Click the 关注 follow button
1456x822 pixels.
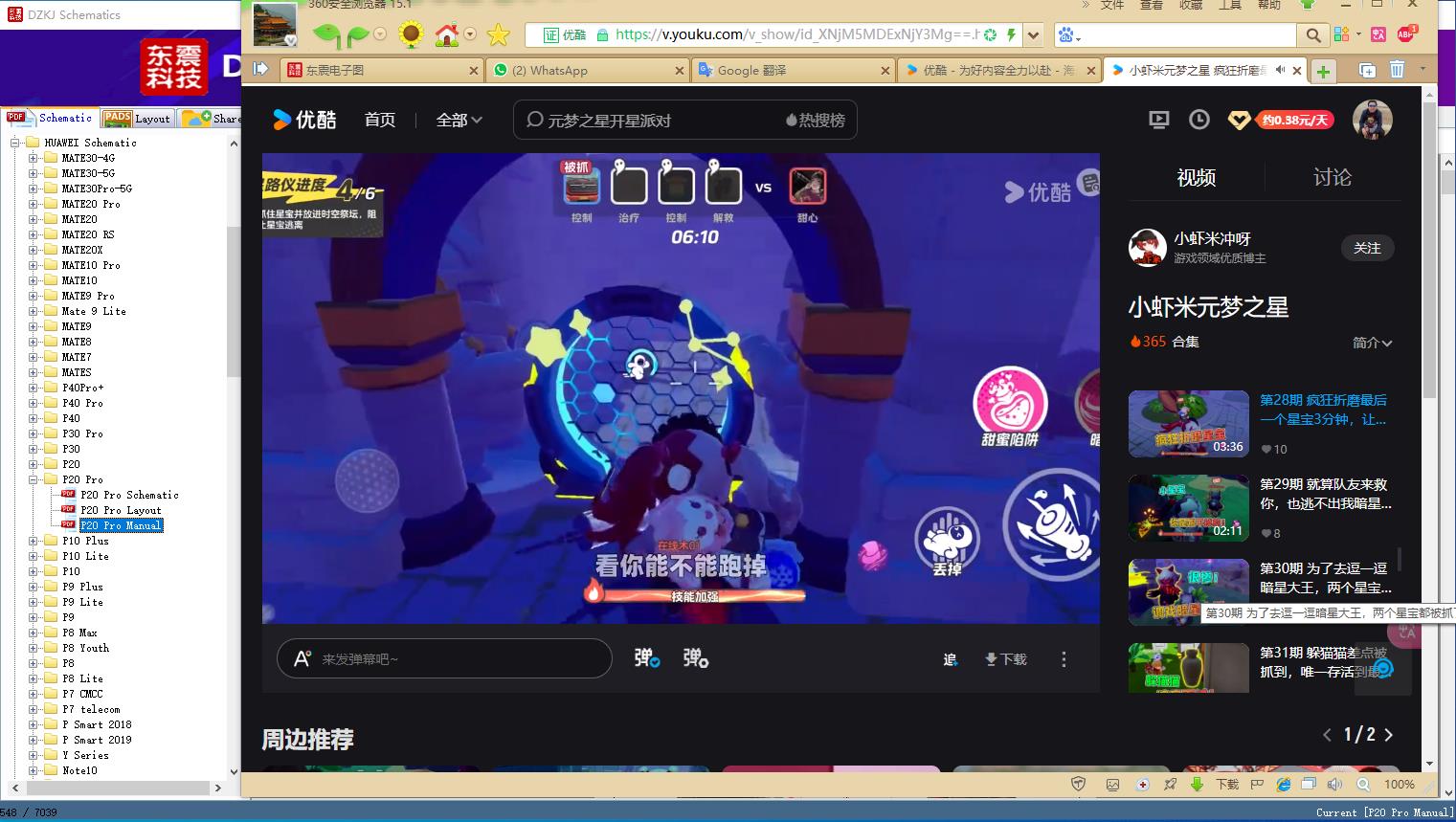click(1367, 248)
